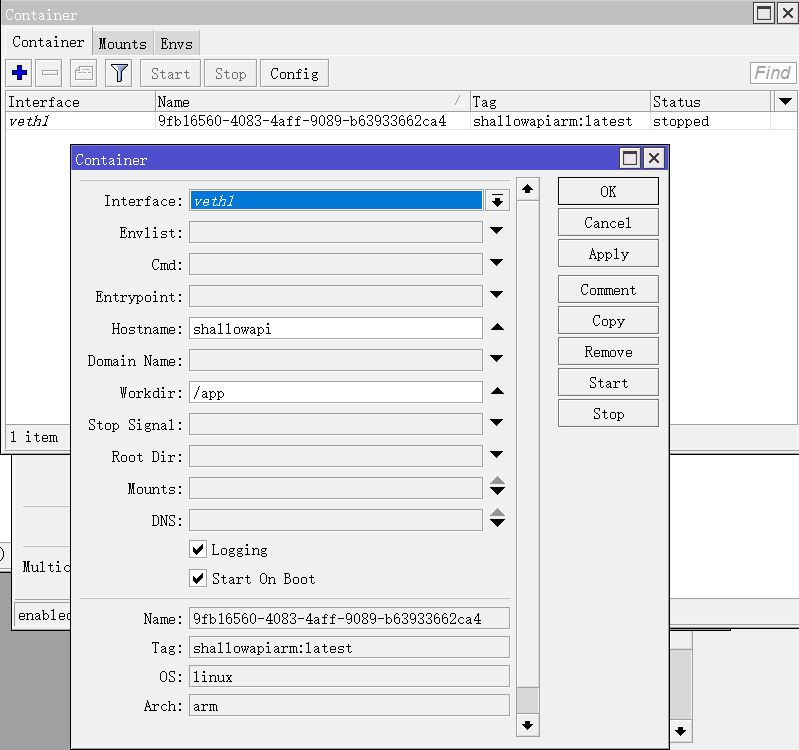Viewport: 799px width, 750px height.
Task: Expand the Stop Signal field
Action: (x=497, y=422)
